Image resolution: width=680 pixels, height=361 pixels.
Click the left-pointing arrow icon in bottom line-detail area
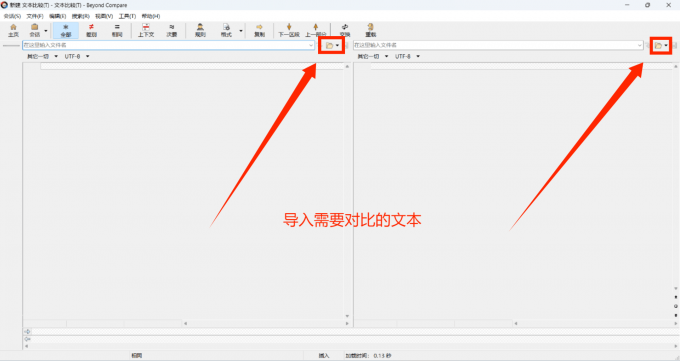[27, 339]
